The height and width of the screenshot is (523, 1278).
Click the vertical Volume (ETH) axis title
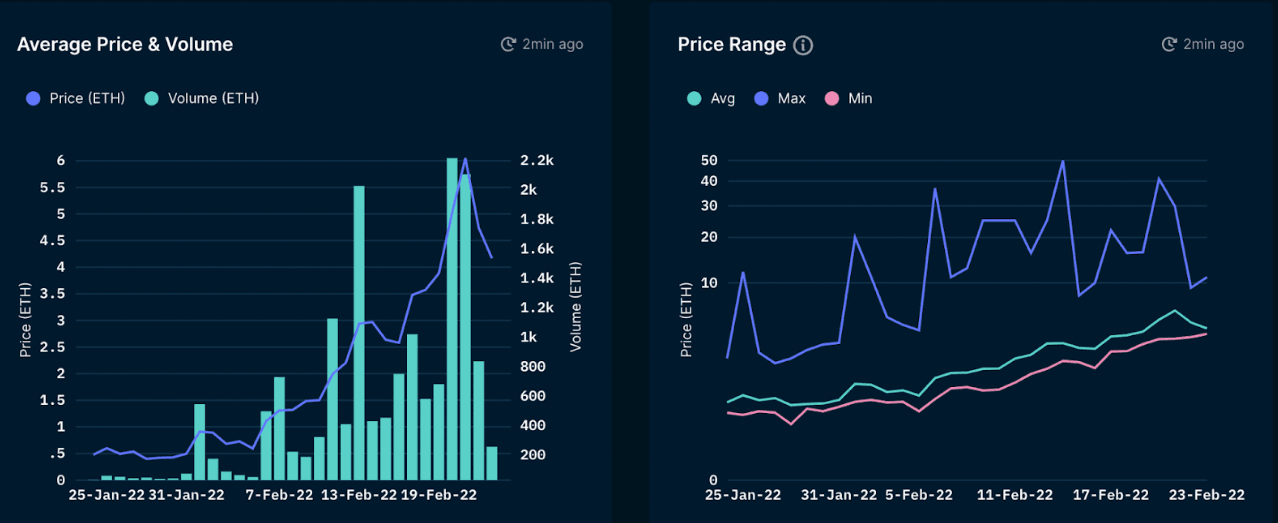click(x=576, y=306)
